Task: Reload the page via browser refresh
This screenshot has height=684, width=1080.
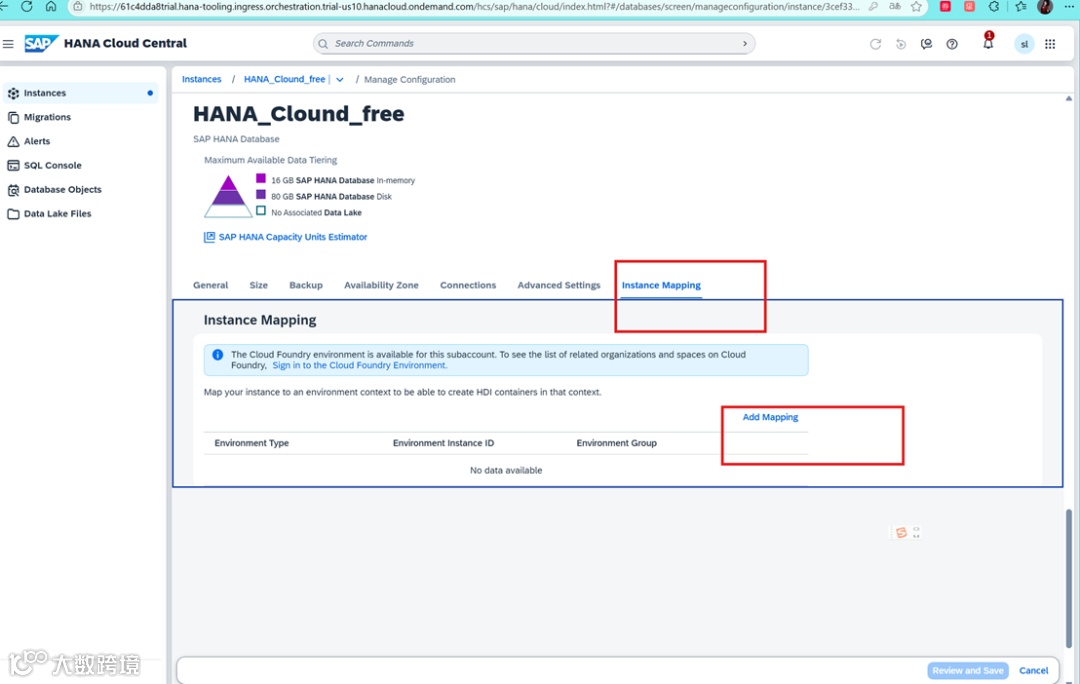Action: [x=26, y=6]
